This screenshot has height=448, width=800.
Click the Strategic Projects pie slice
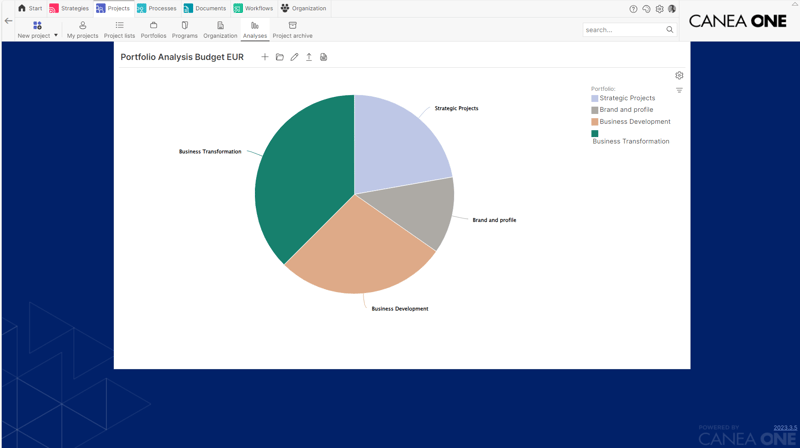(x=395, y=143)
